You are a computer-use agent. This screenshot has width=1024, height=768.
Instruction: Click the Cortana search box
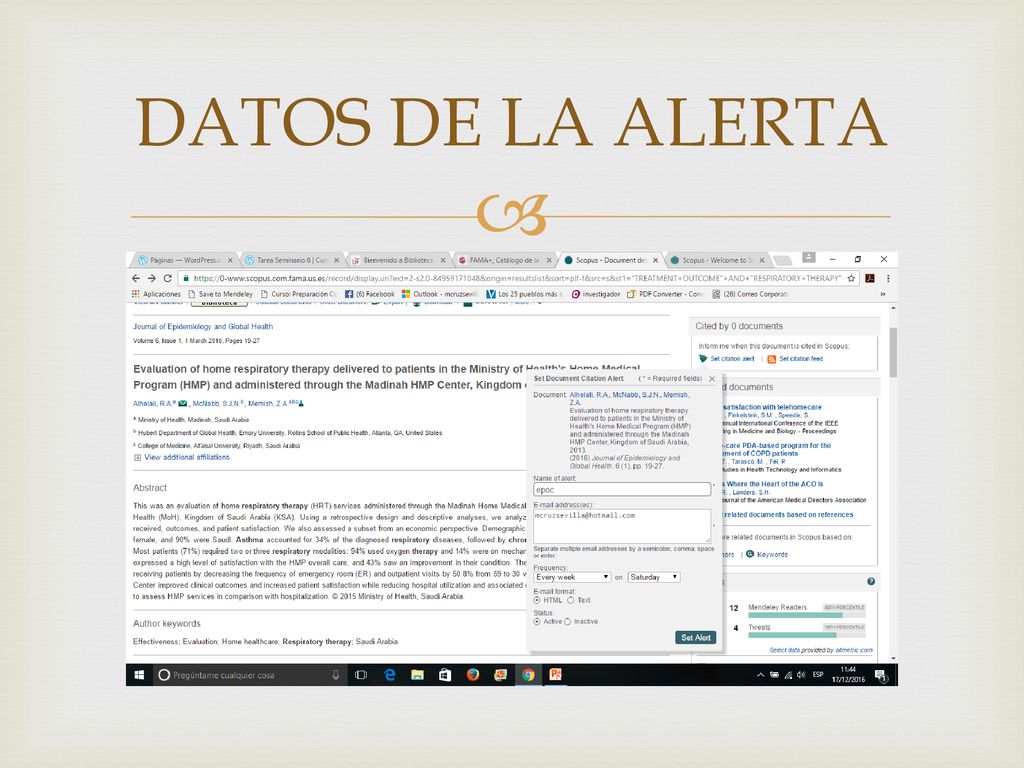pyautogui.click(x=249, y=675)
